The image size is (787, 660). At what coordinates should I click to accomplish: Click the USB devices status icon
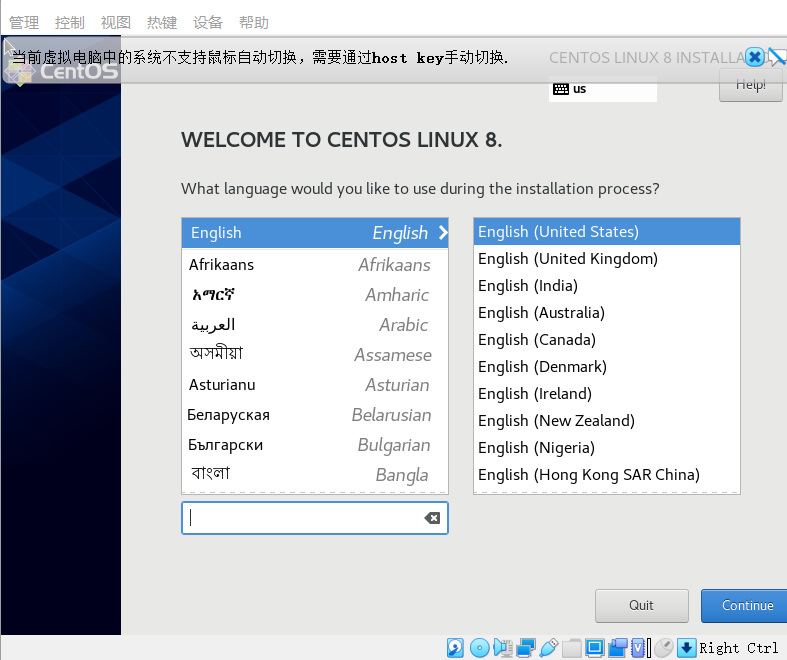click(549, 648)
